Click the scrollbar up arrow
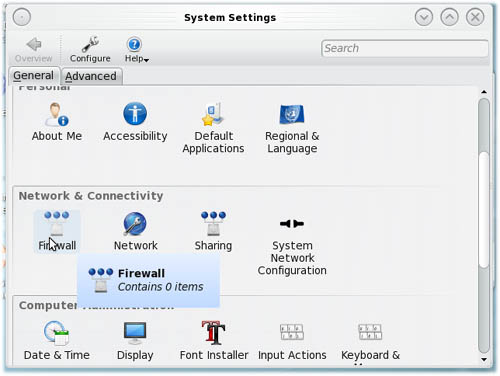 pos(484,92)
